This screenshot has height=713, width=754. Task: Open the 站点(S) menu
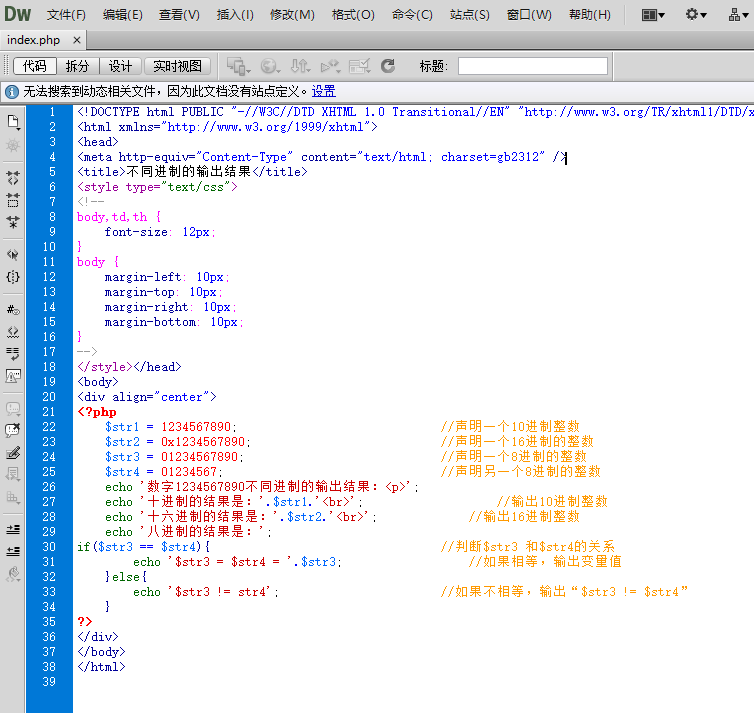470,15
